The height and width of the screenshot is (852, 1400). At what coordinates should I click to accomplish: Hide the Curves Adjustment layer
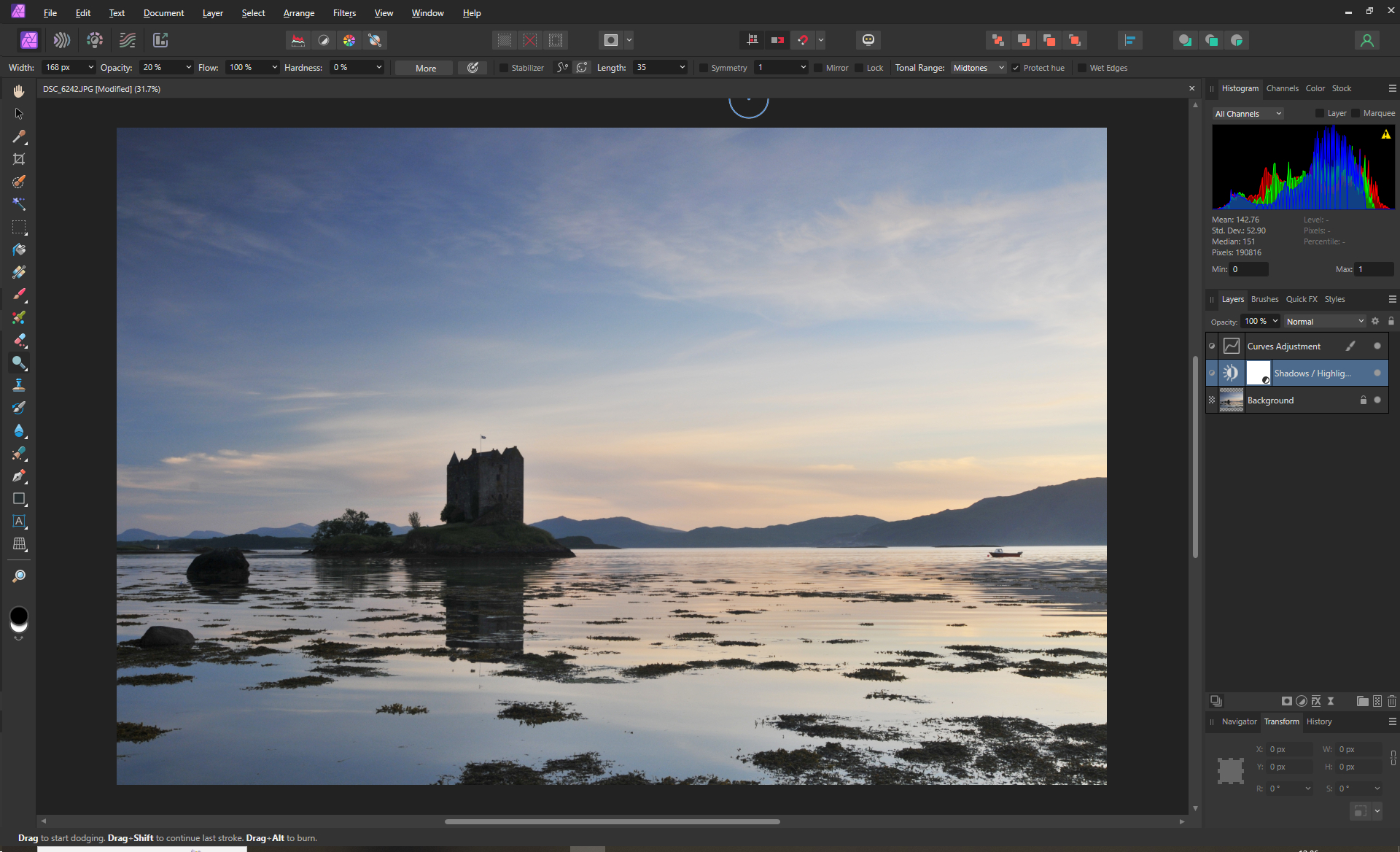point(1377,346)
